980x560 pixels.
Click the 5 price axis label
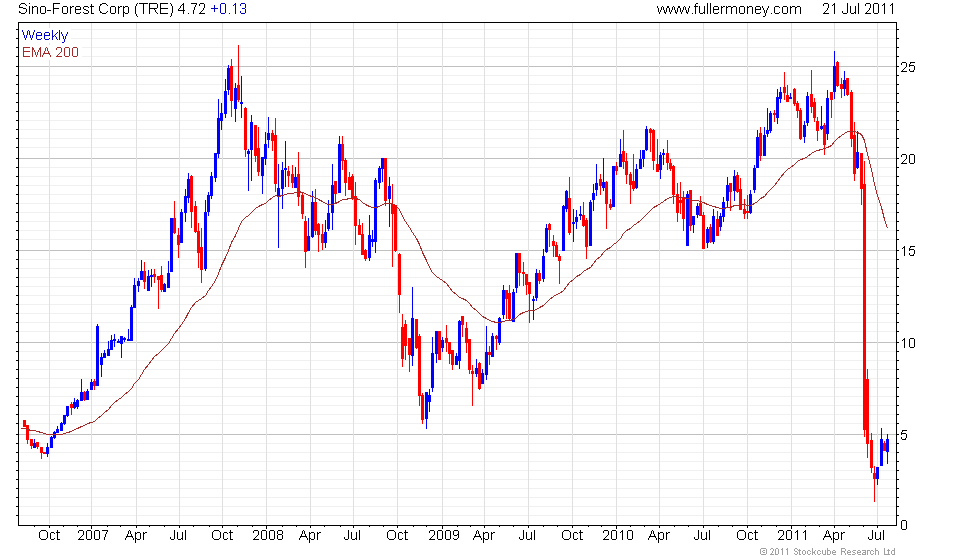coord(904,435)
